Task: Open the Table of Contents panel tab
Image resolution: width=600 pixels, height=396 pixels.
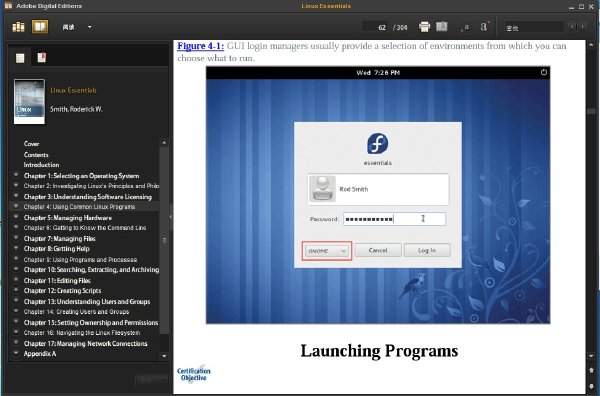Action: click(20, 58)
